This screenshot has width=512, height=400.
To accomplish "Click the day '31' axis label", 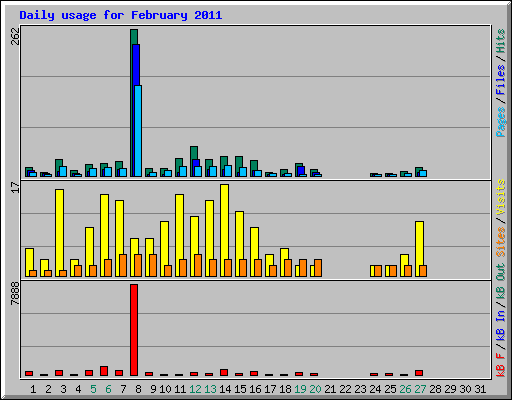I will tap(480, 389).
